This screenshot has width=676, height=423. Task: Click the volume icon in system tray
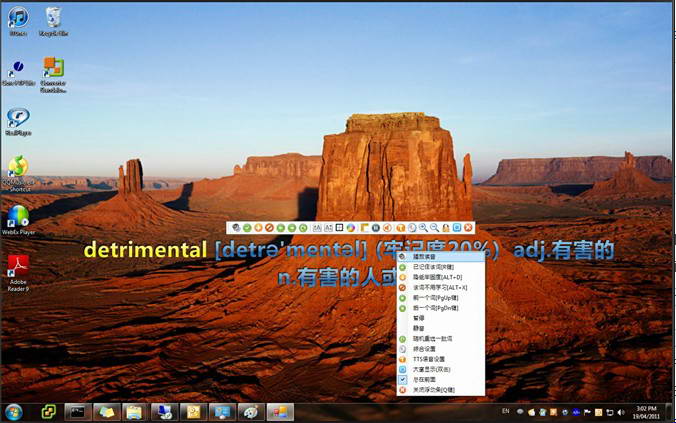tap(621, 412)
